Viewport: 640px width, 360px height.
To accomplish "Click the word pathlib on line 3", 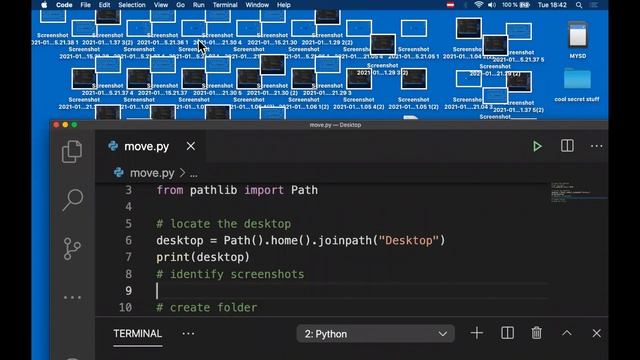I will [213, 190].
